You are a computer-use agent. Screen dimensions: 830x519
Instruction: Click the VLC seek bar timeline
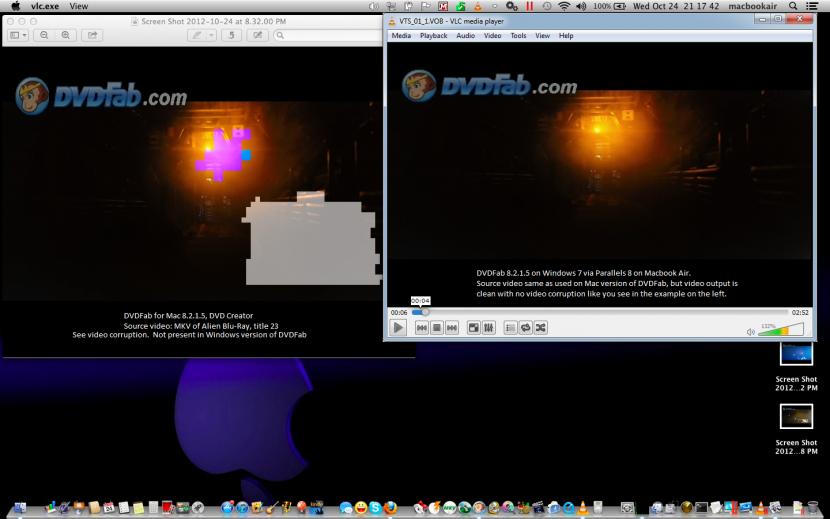[x=600, y=312]
